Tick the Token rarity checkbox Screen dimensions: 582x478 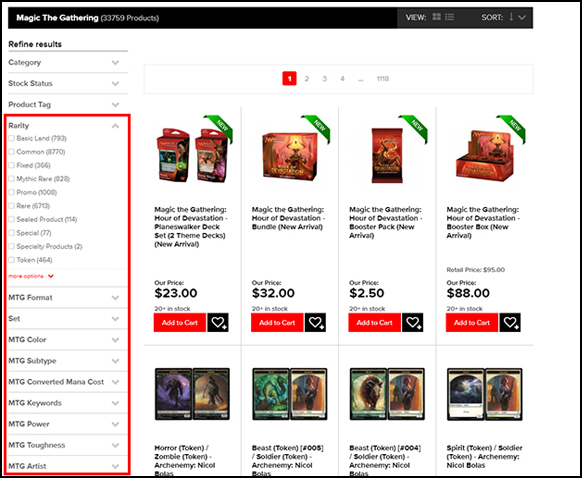point(12,260)
